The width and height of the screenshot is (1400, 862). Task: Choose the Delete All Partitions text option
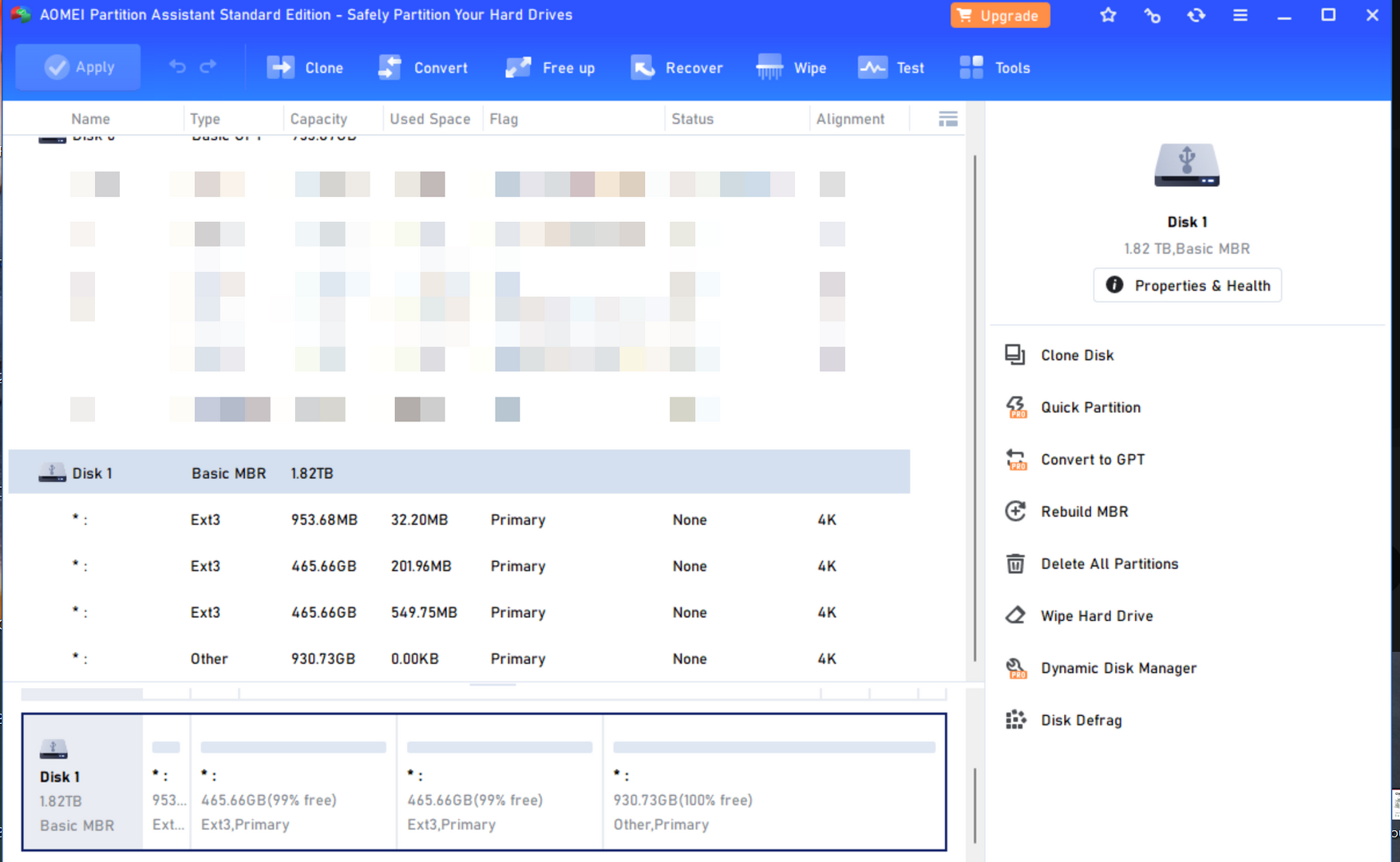point(1109,563)
